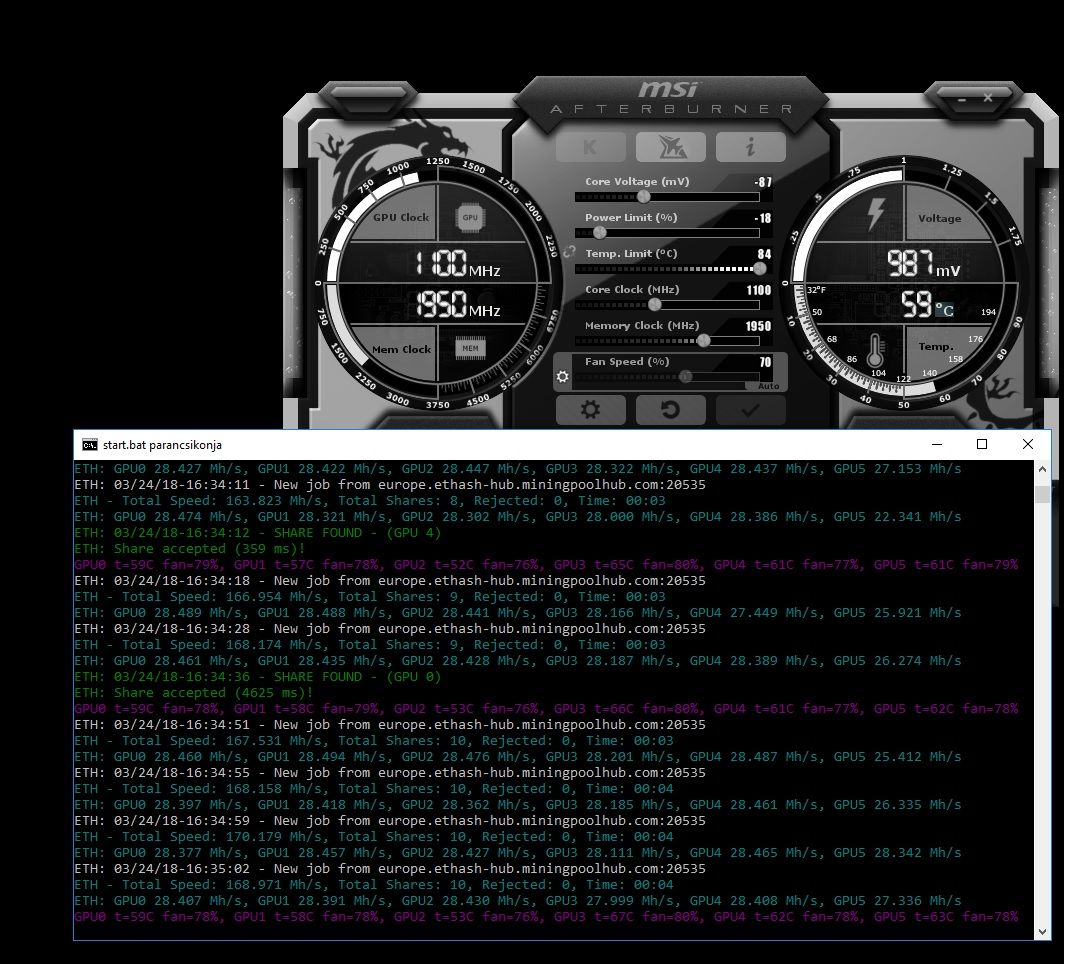This screenshot has height=964, width=1066.
Task: Click the Power Limit value -18
Action: (x=763, y=218)
